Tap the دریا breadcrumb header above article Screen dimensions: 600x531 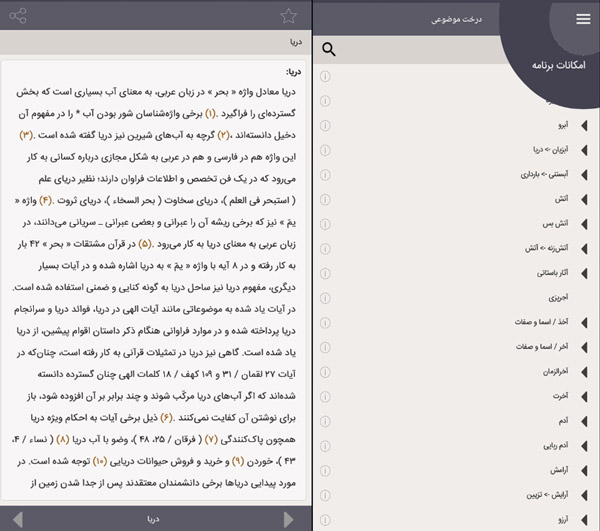[x=296, y=42]
